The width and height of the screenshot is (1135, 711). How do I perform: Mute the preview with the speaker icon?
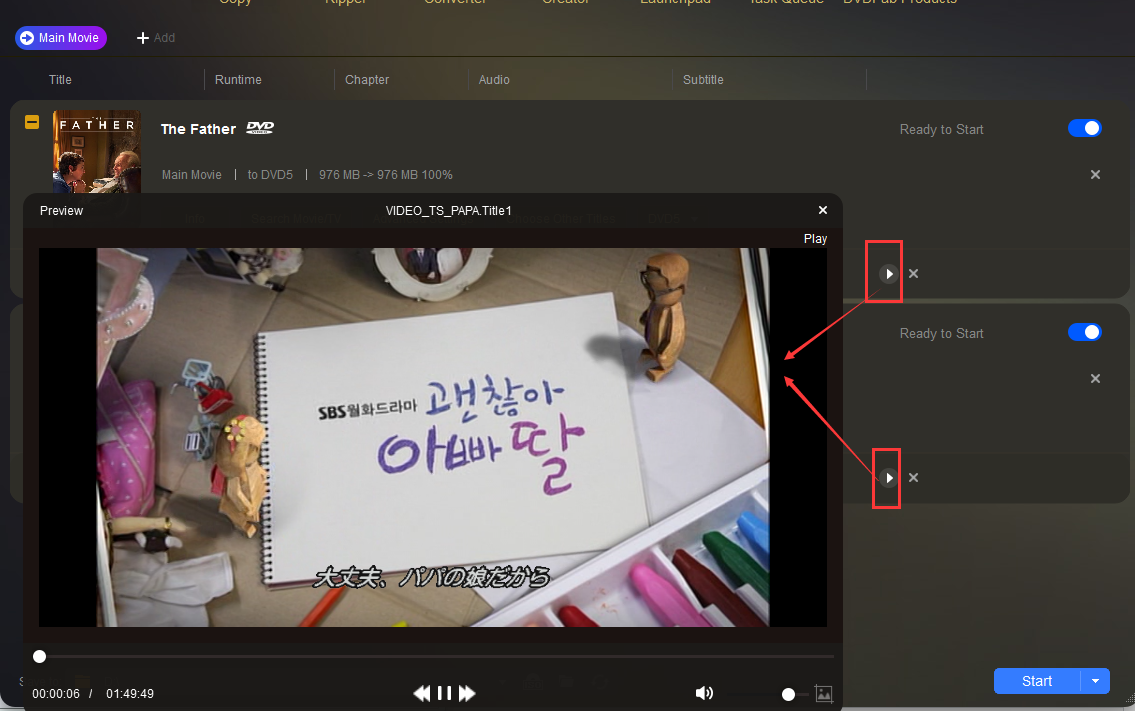tap(704, 694)
